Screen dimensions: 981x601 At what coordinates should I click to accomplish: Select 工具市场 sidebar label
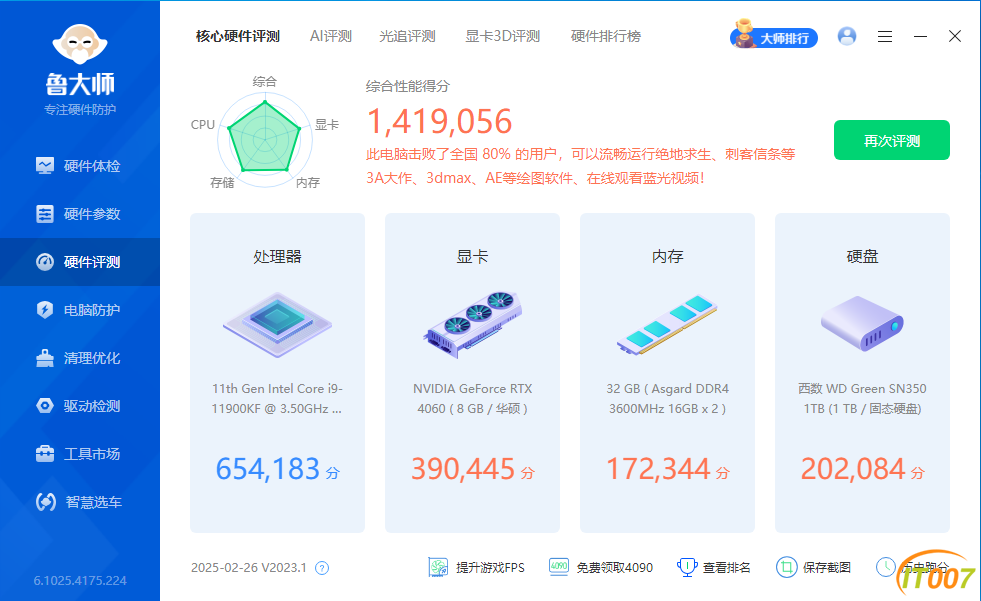92,454
